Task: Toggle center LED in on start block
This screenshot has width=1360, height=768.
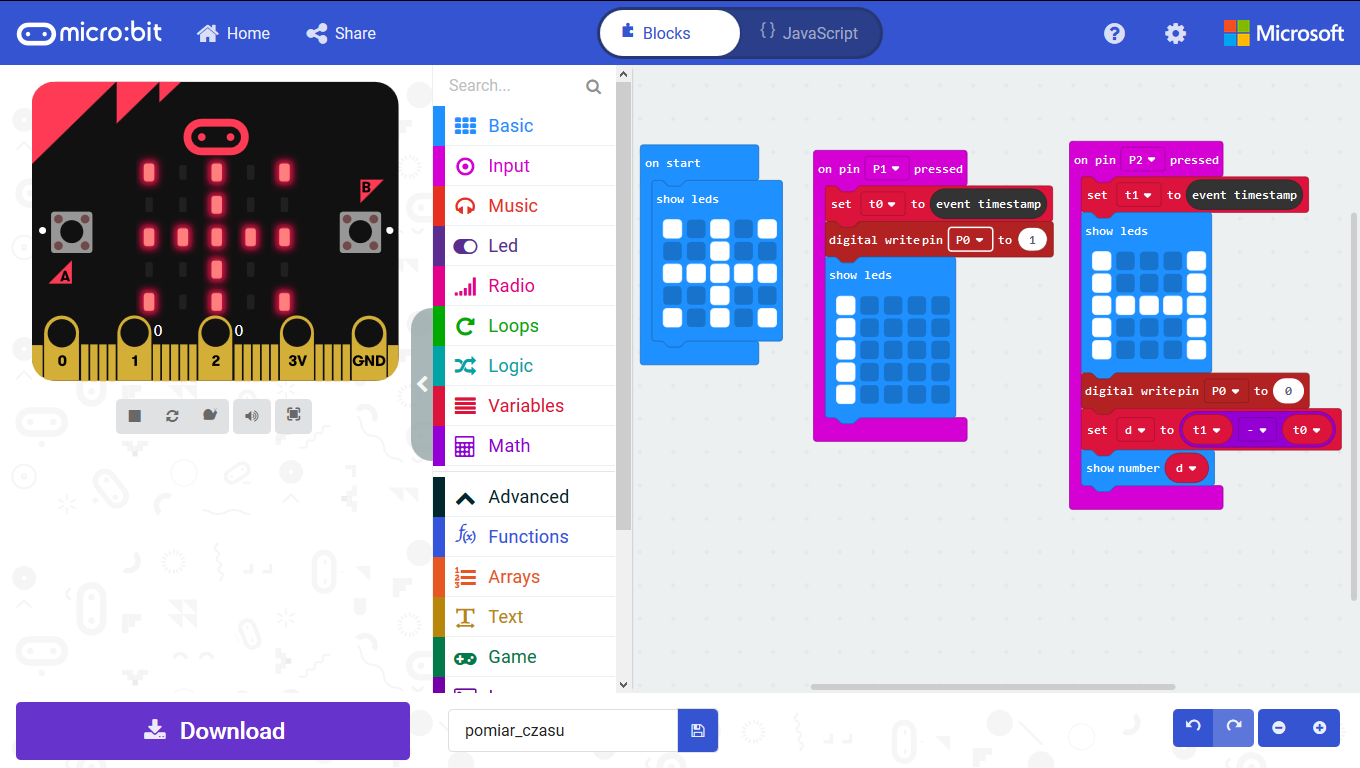Action: (720, 273)
